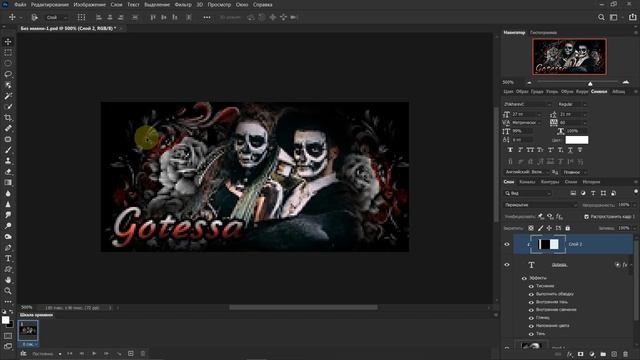Toggle the Тиснение effect visibility

pos(531,286)
